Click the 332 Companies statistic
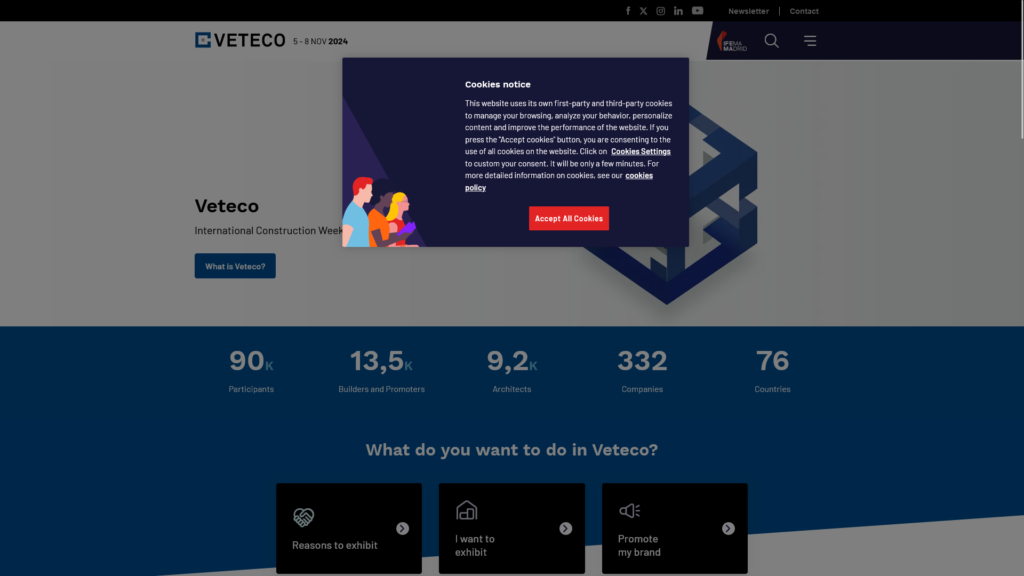This screenshot has height=576, width=1024. 642,370
